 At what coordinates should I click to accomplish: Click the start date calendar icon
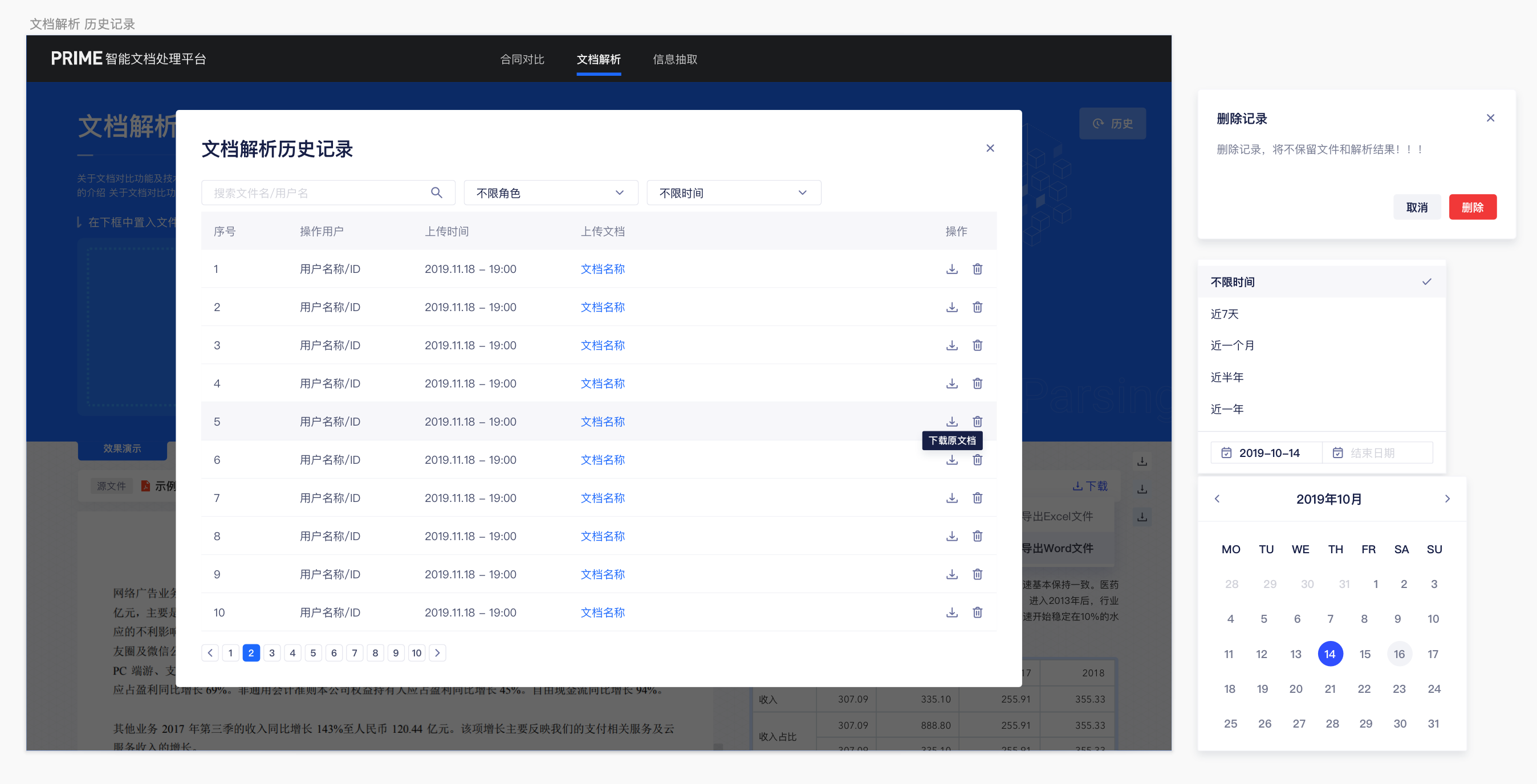pos(1226,452)
